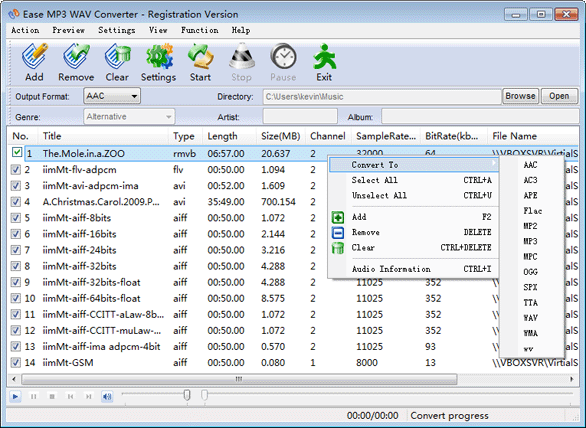Toggle checkbox for row 13 ima adpcm-4bit
Viewport: 586px width, 428px height.
pos(16,347)
